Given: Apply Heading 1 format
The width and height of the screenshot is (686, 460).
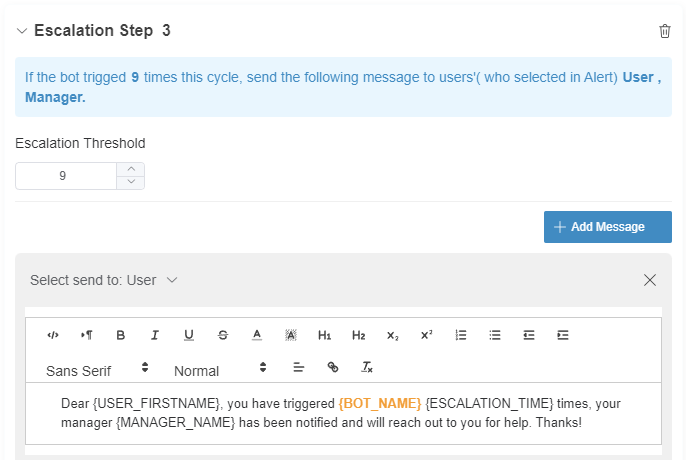Looking at the screenshot, I should click(324, 335).
